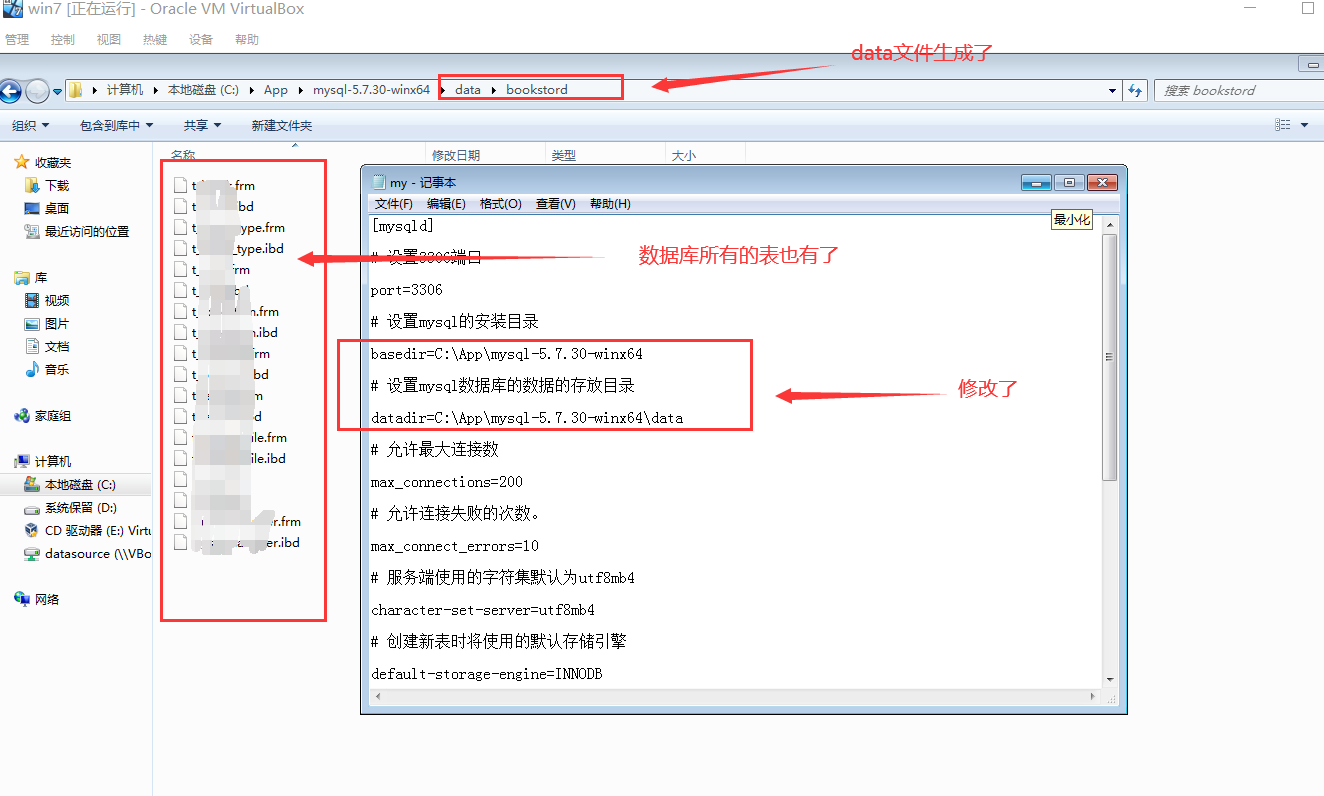Select 库 in navigation pane

point(41,277)
